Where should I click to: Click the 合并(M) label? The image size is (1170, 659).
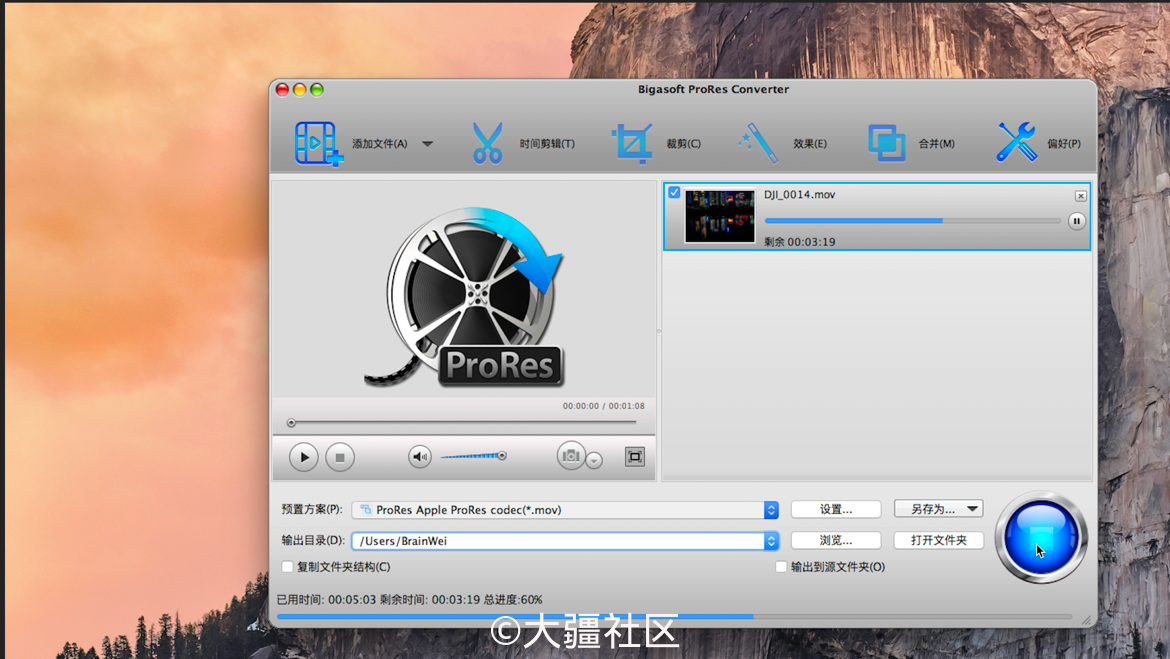tap(936, 144)
